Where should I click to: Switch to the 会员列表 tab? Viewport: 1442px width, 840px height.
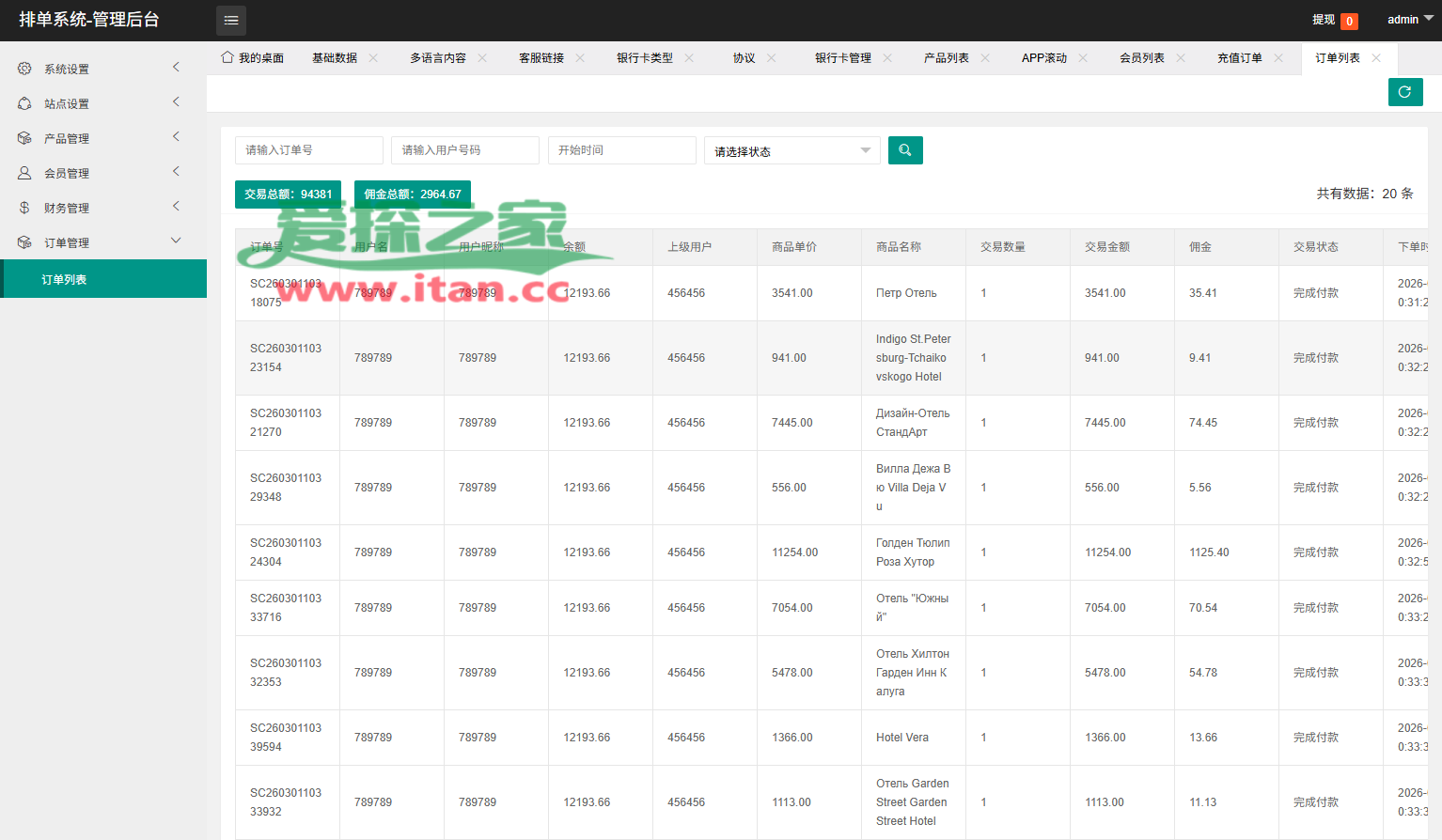pos(1141,58)
